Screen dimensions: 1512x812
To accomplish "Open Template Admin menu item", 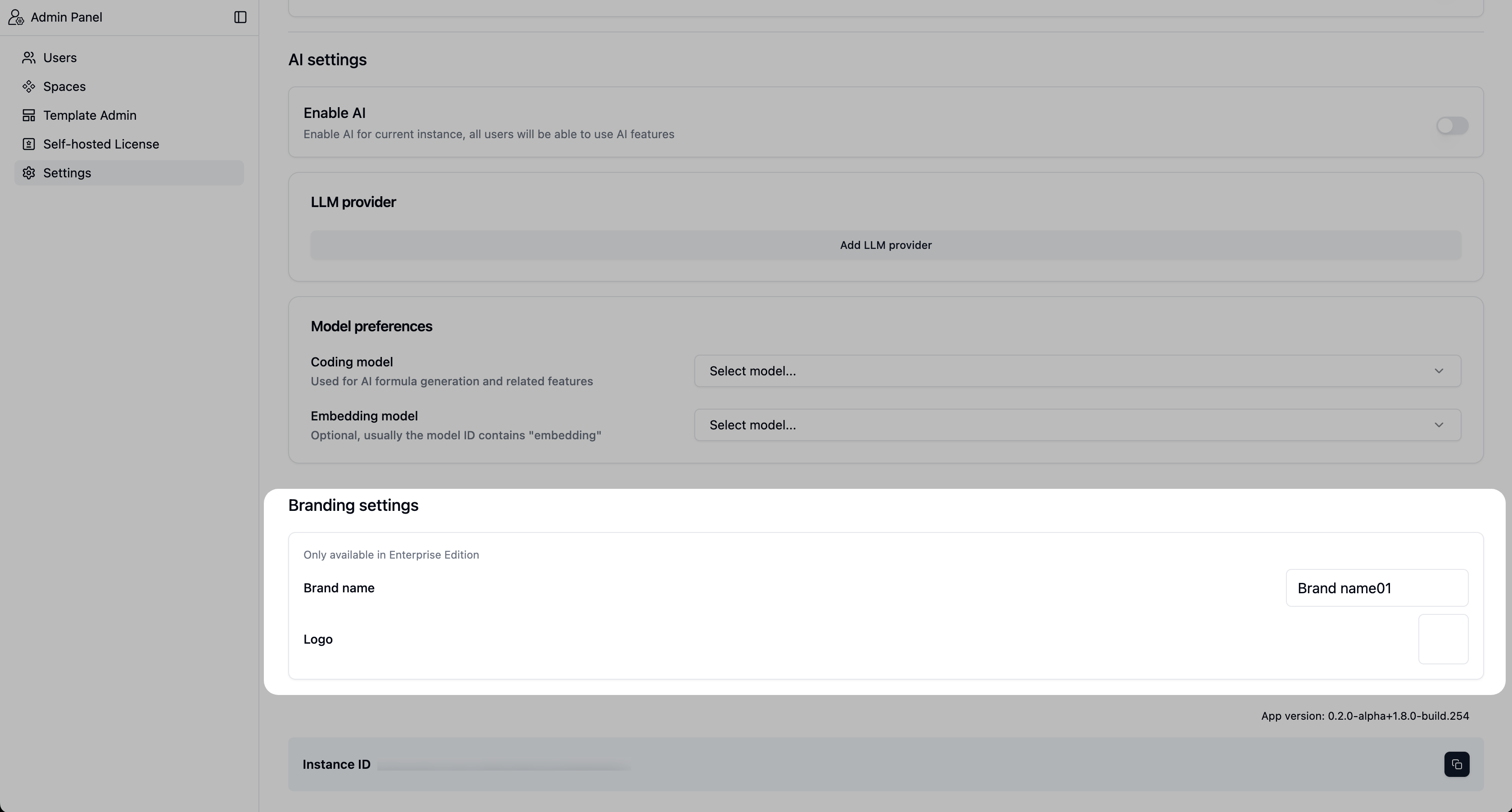I will tap(90, 115).
